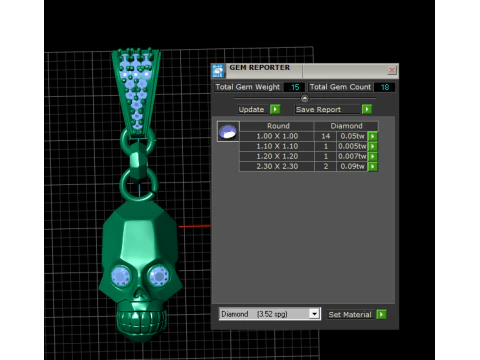
Task: Click the green arrow next to Save Report
Action: [x=367, y=109]
